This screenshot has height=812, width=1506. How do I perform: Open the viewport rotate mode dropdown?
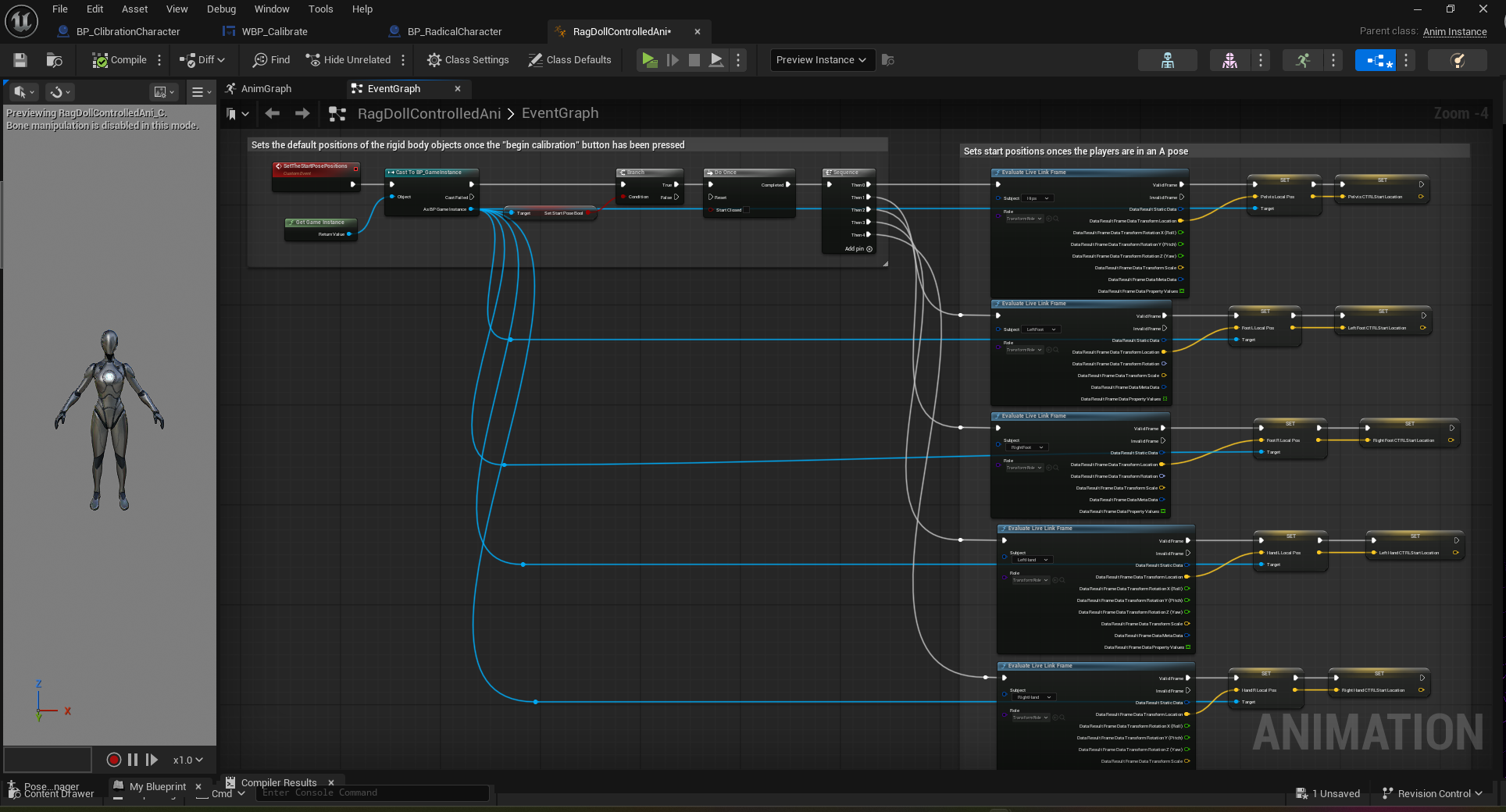[x=59, y=92]
